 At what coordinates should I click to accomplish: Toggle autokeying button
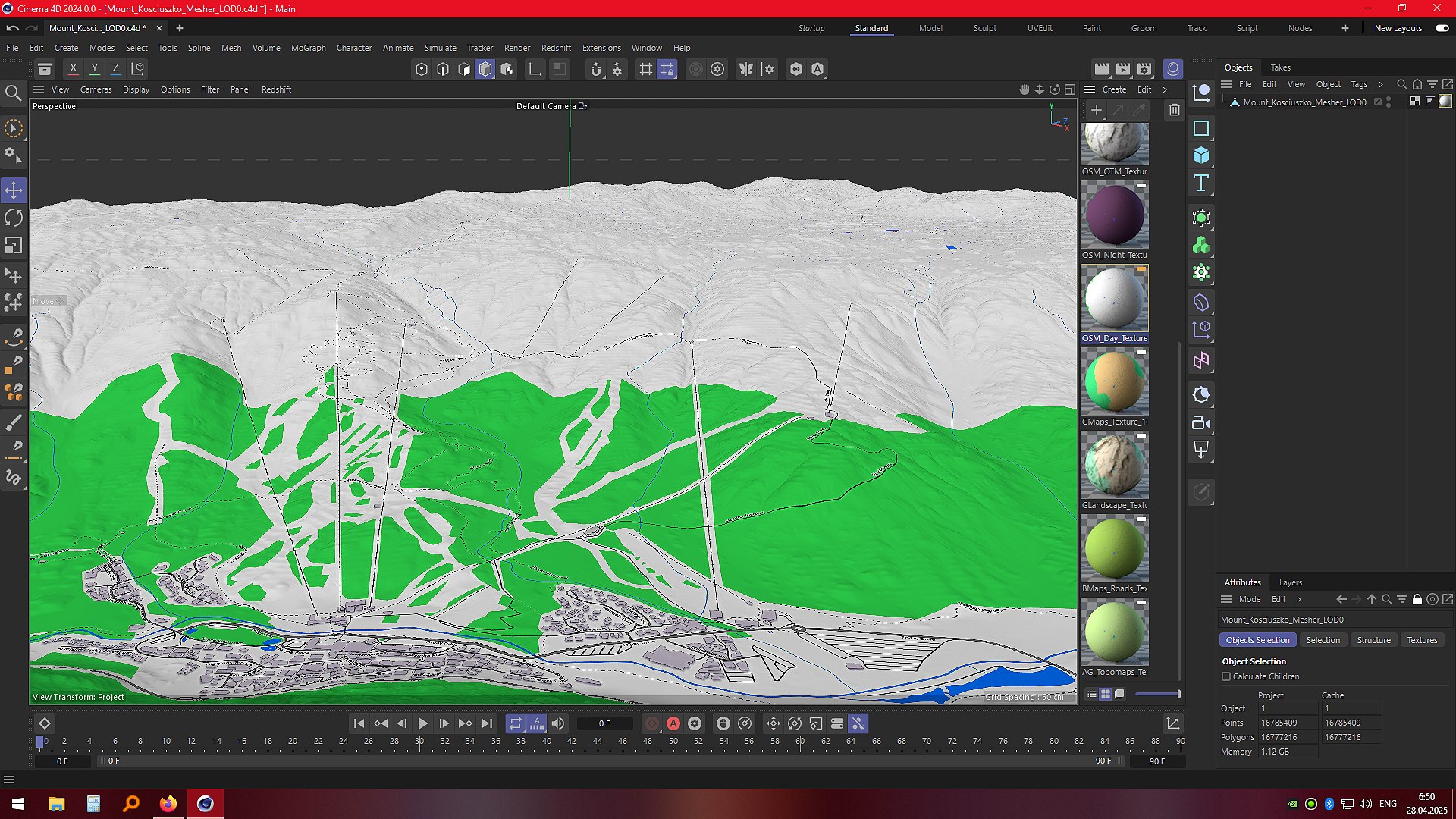pos(673,723)
